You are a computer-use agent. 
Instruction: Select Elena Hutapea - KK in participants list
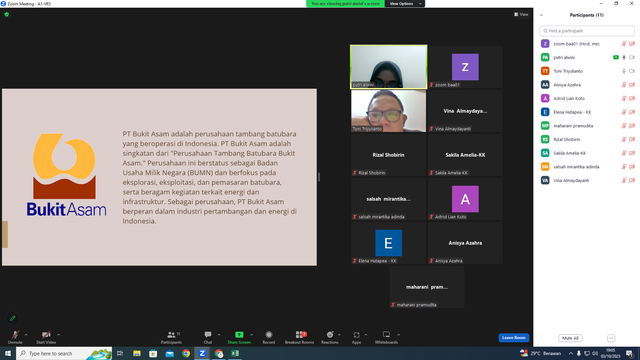tap(587, 112)
